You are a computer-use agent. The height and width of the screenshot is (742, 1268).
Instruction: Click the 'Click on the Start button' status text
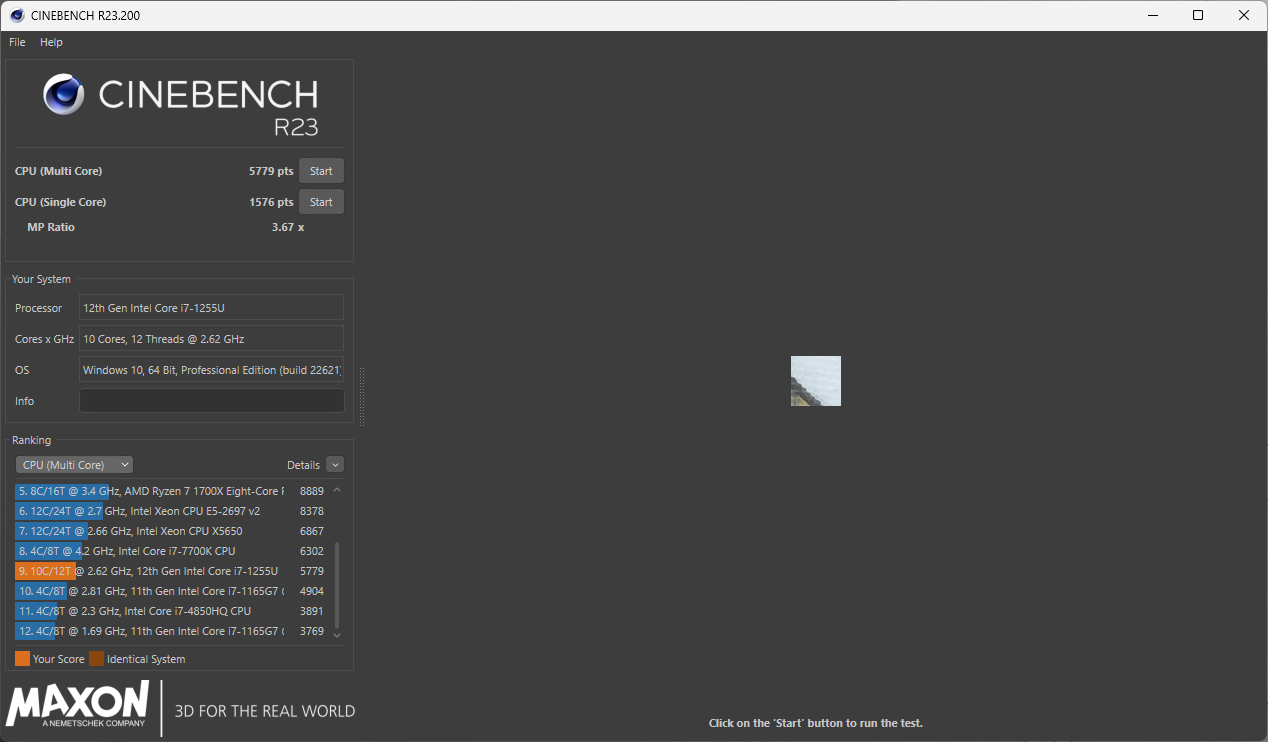816,723
